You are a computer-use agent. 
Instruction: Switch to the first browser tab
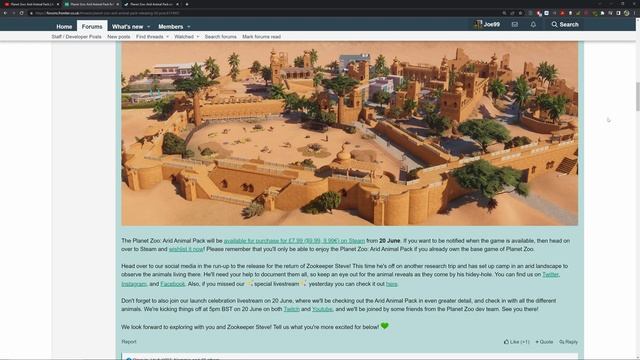pyautogui.click(x=30, y=4)
